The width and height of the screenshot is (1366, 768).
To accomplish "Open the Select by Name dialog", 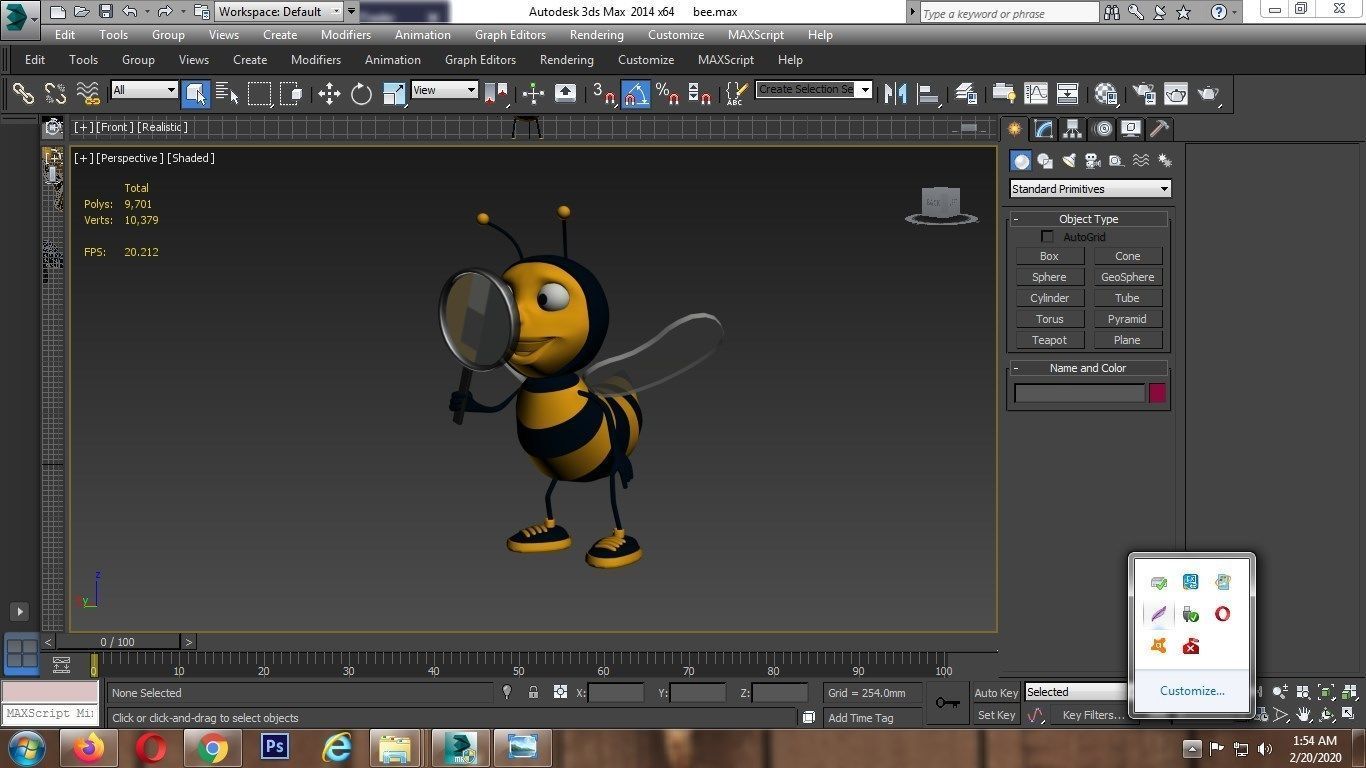I will point(227,94).
